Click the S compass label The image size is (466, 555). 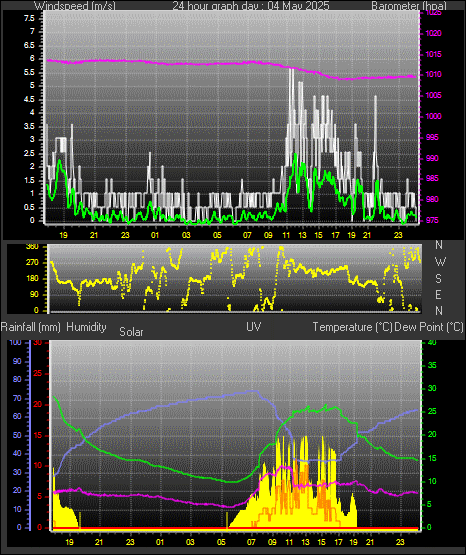(438, 279)
